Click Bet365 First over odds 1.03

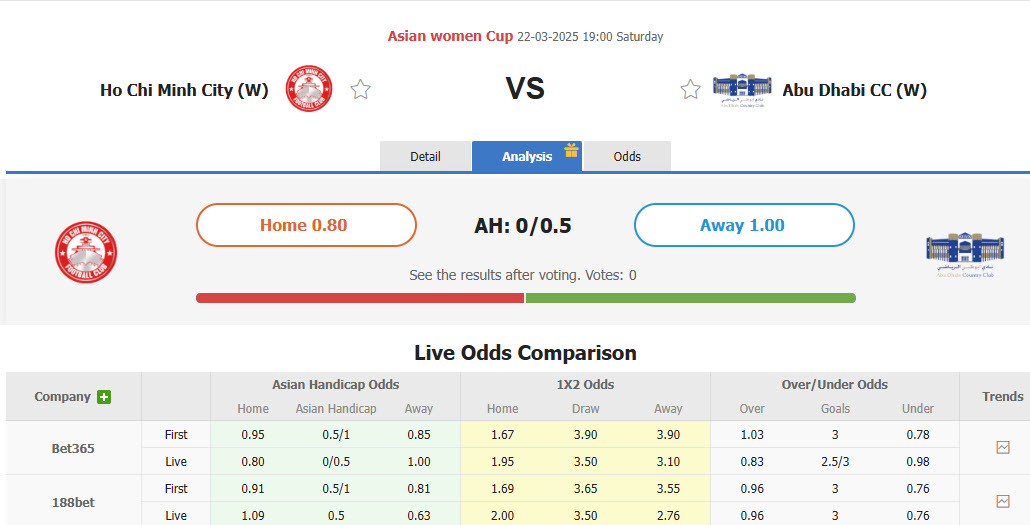pyautogui.click(x=752, y=434)
